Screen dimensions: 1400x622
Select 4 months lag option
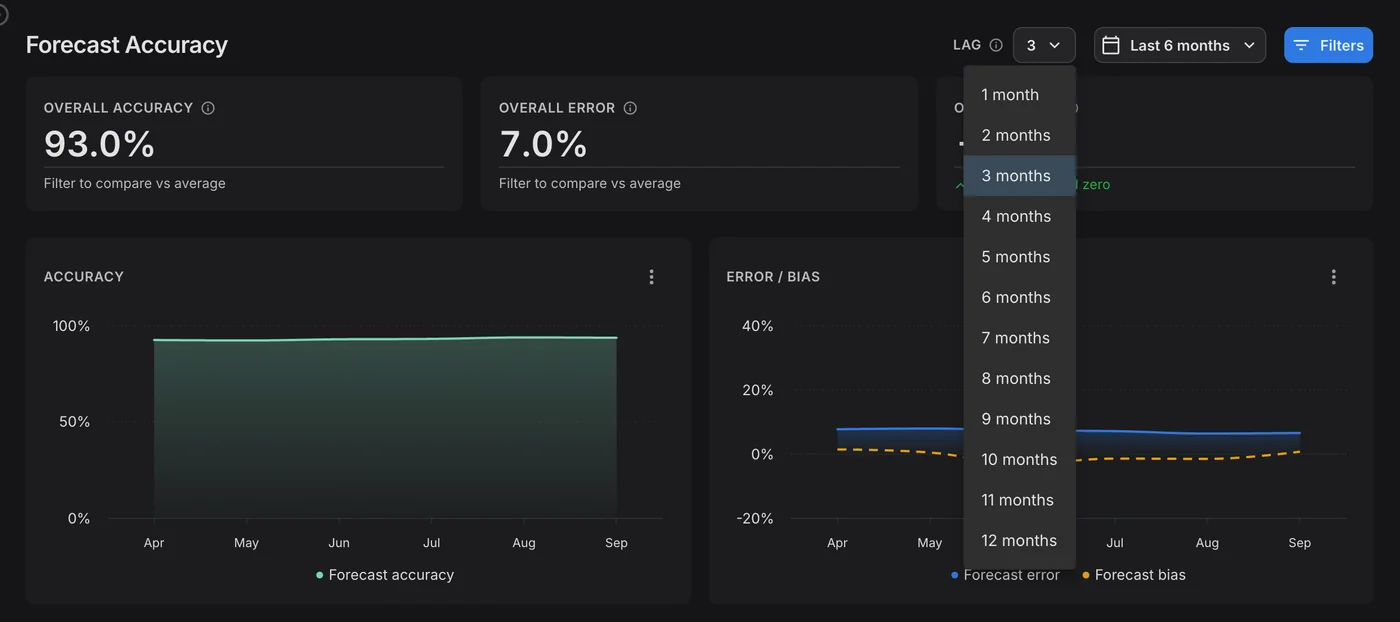tap(1019, 216)
